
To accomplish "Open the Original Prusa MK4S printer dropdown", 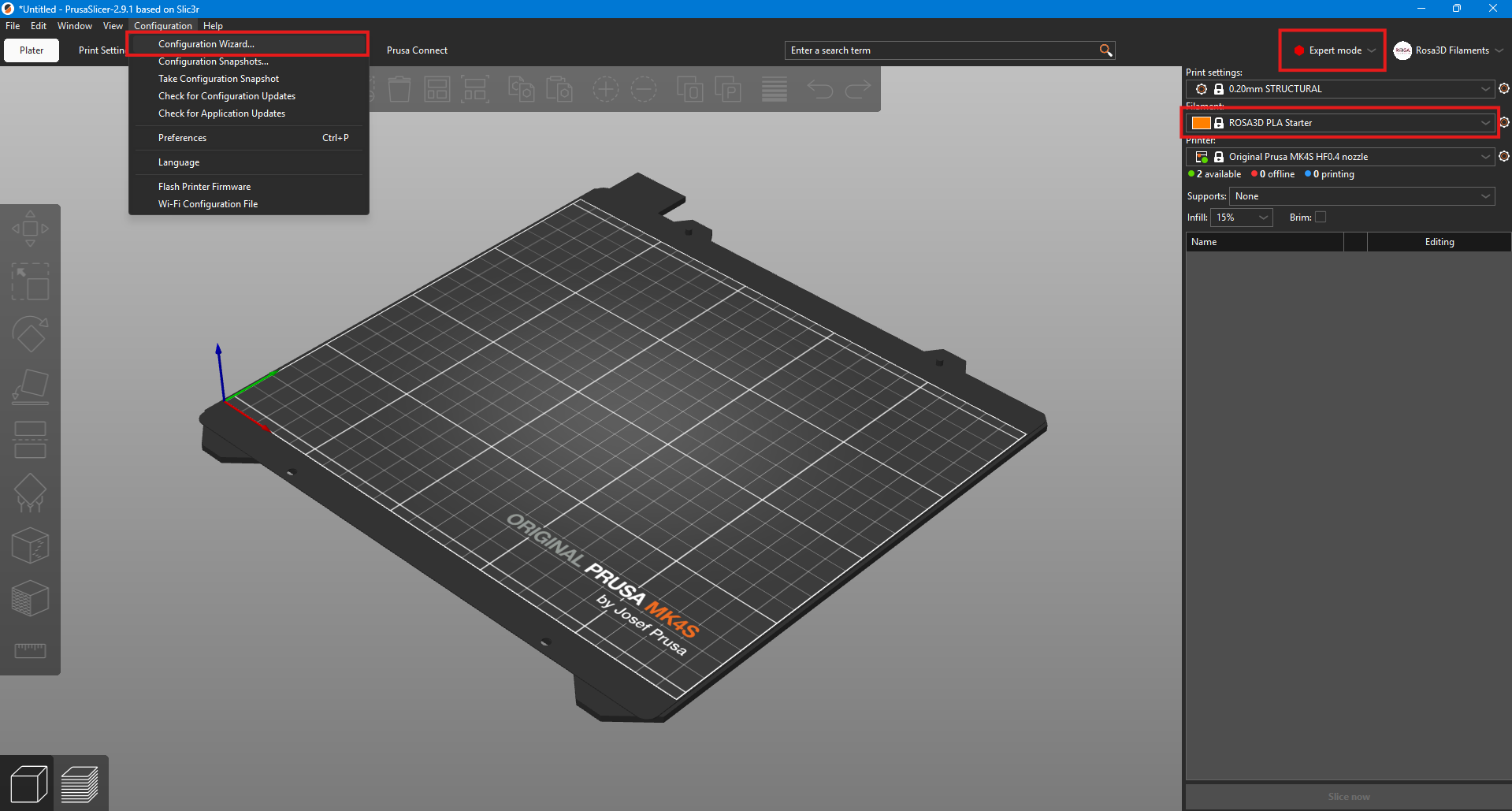I will coord(1340,157).
